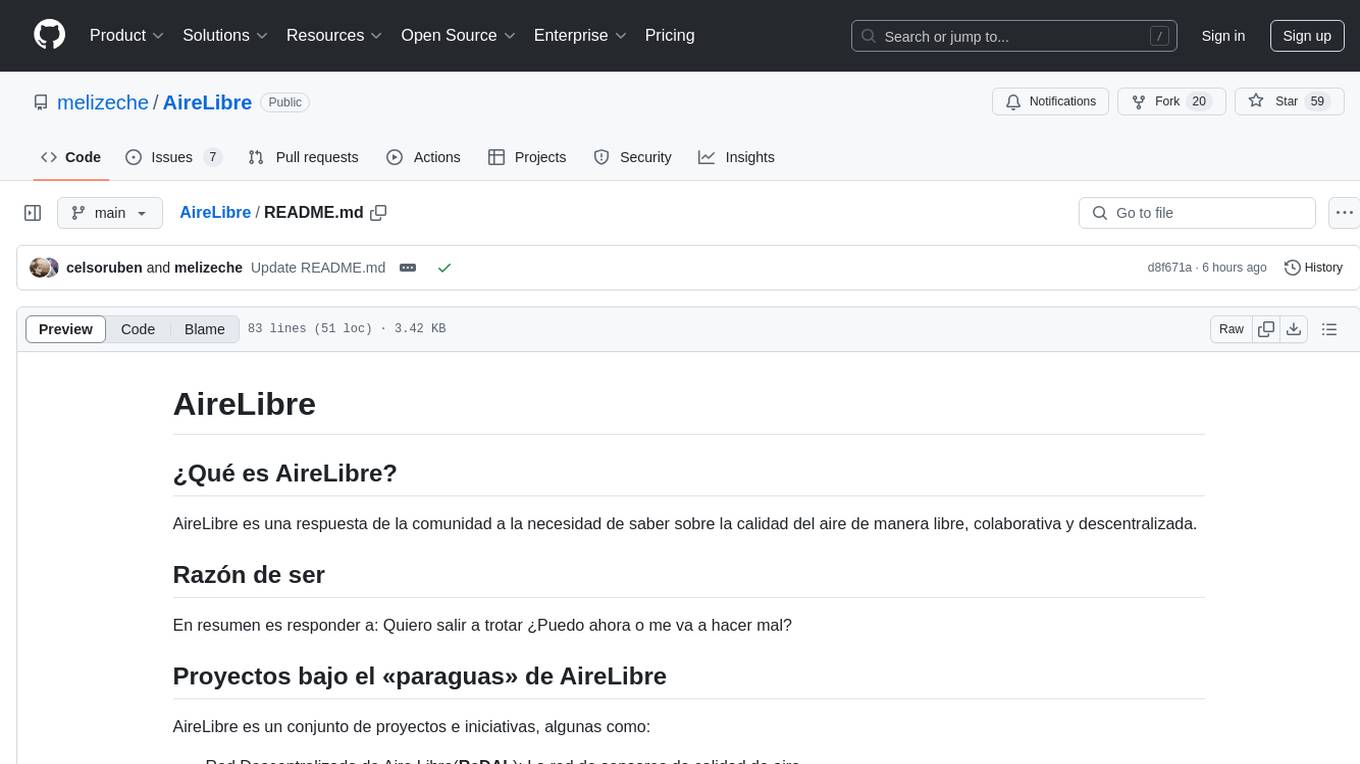Expand the Enterprise menu
Viewport: 1360px width, 764px height.
(x=580, y=35)
